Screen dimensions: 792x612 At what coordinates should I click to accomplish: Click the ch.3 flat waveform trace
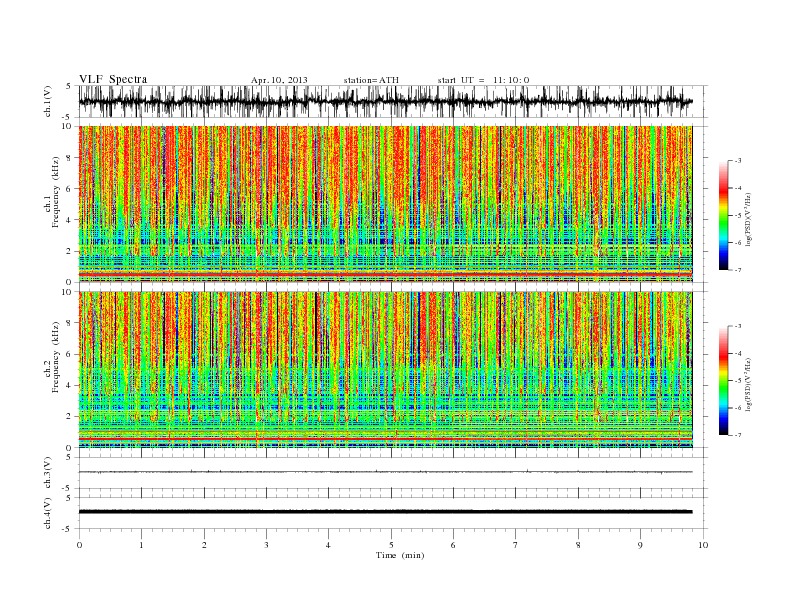[385, 472]
